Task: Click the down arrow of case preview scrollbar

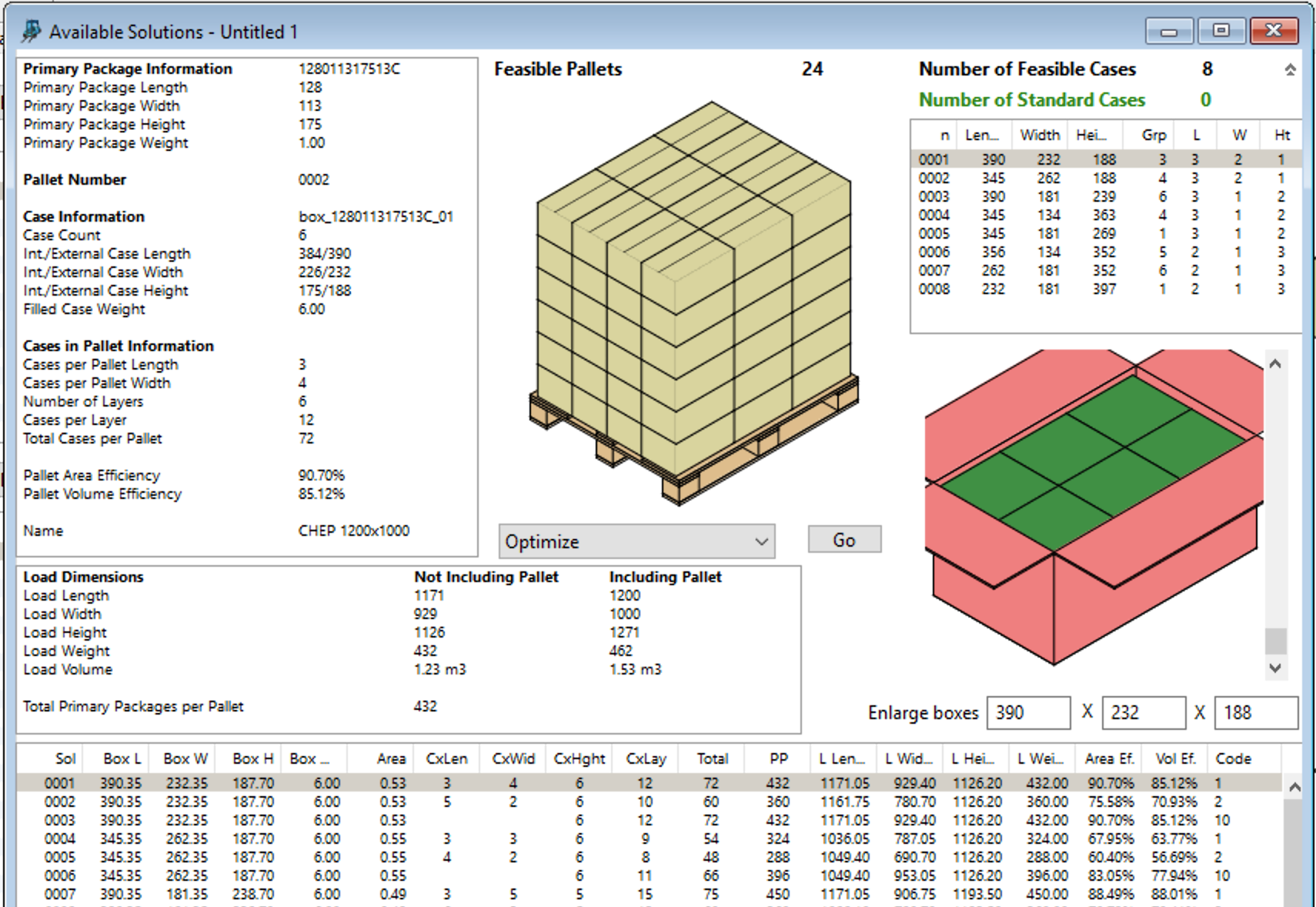Action: (1275, 668)
